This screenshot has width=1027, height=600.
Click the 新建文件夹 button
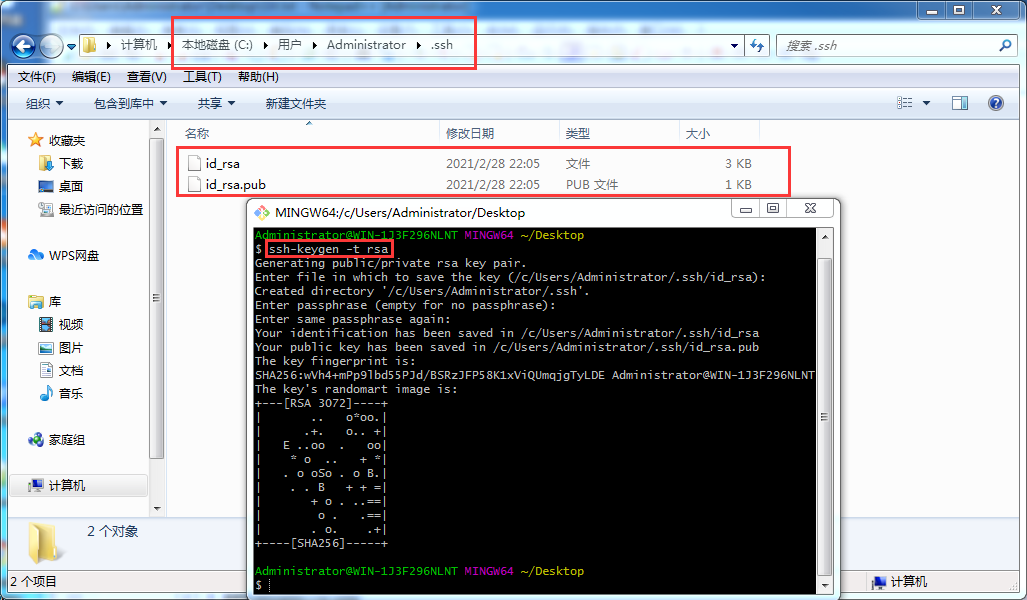pyautogui.click(x=295, y=103)
